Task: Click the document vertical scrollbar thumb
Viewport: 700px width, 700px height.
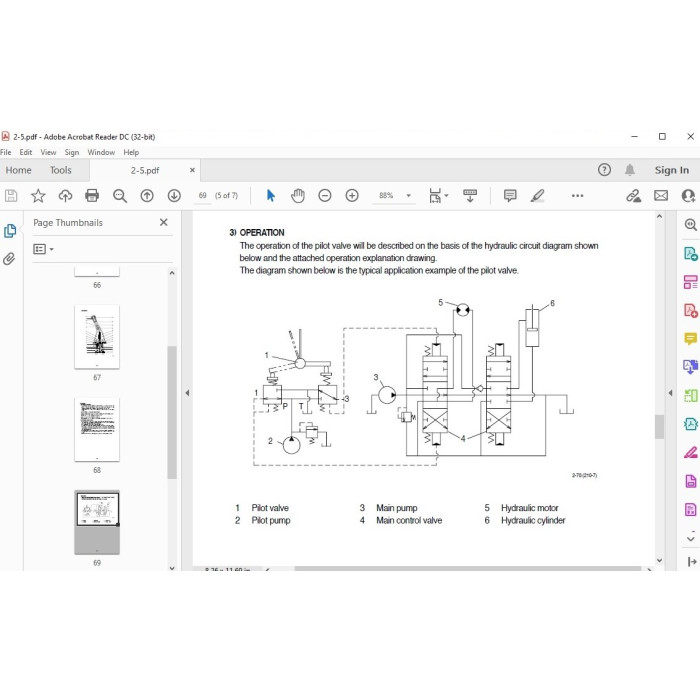Action: tap(659, 426)
